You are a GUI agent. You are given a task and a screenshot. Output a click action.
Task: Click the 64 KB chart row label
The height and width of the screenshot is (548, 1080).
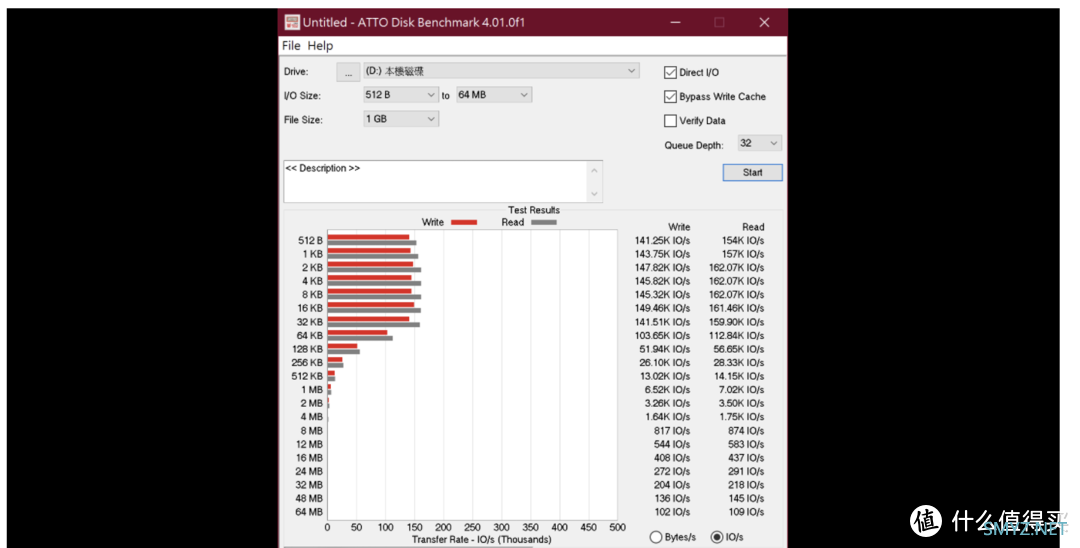[309, 335]
